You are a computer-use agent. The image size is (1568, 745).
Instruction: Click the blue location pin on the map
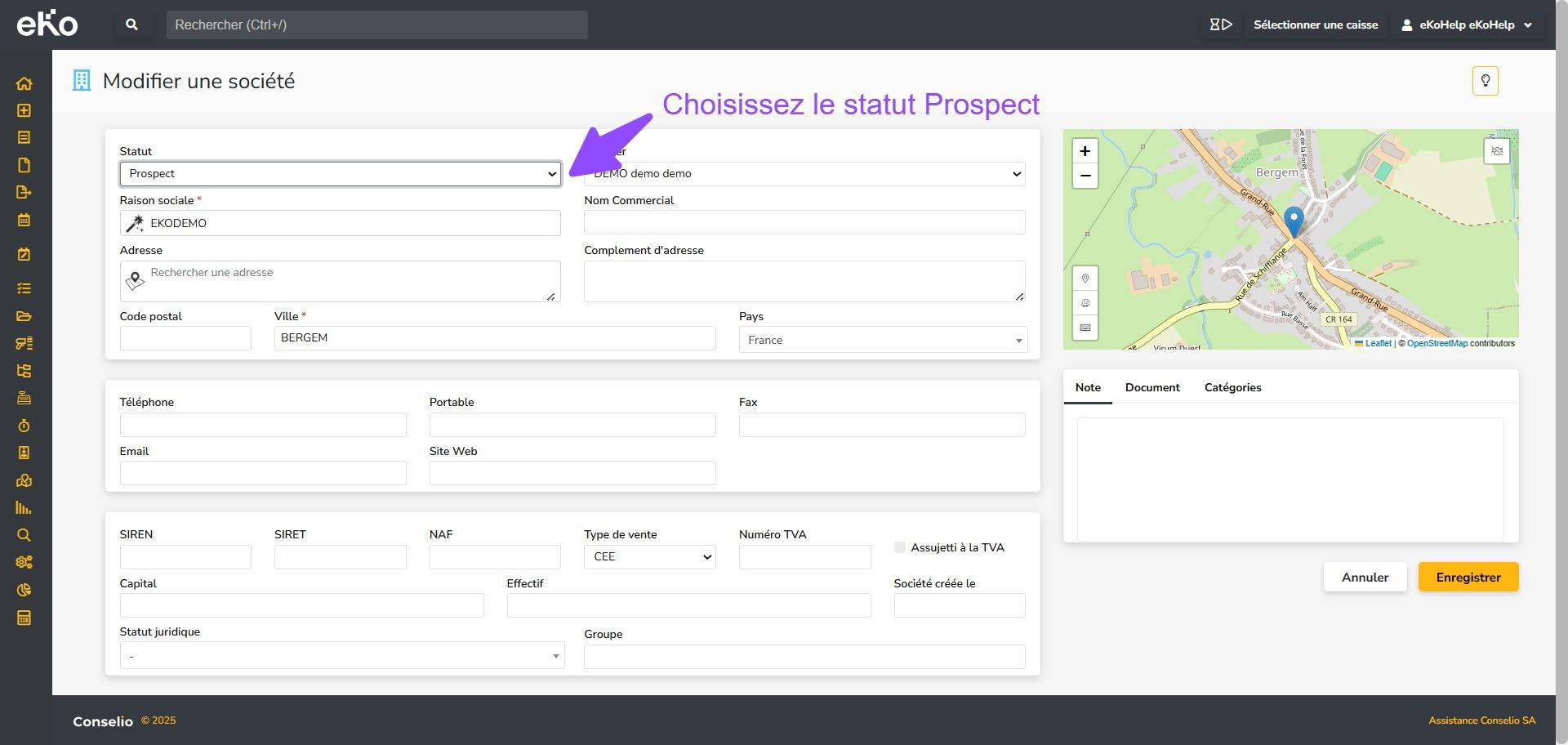click(x=1294, y=221)
